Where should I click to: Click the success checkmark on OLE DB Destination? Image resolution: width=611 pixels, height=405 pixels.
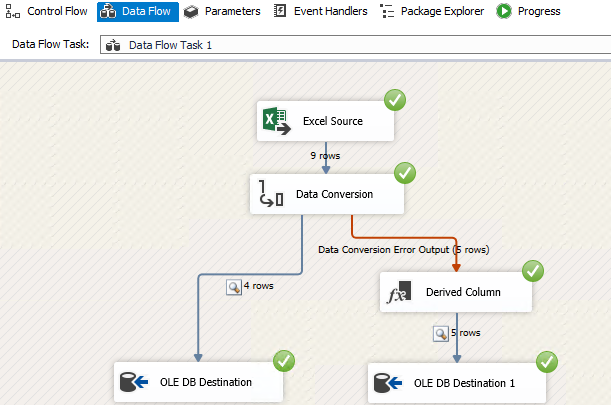click(284, 361)
